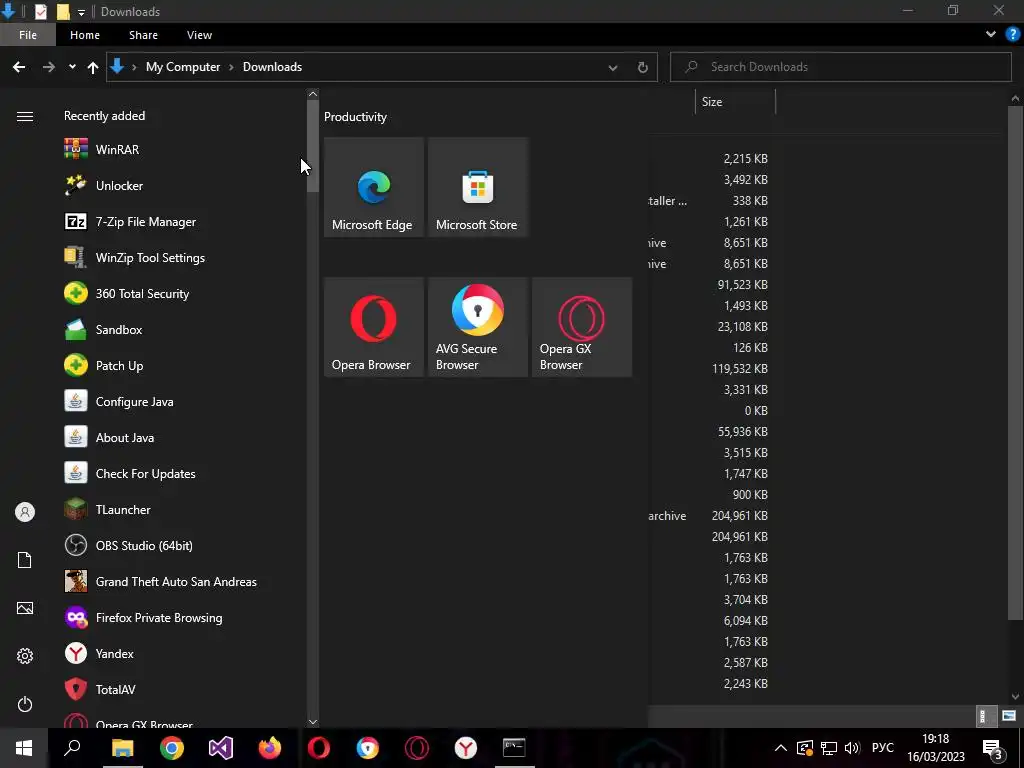The image size is (1024, 768).
Task: Go up one folder level
Action: point(93,67)
